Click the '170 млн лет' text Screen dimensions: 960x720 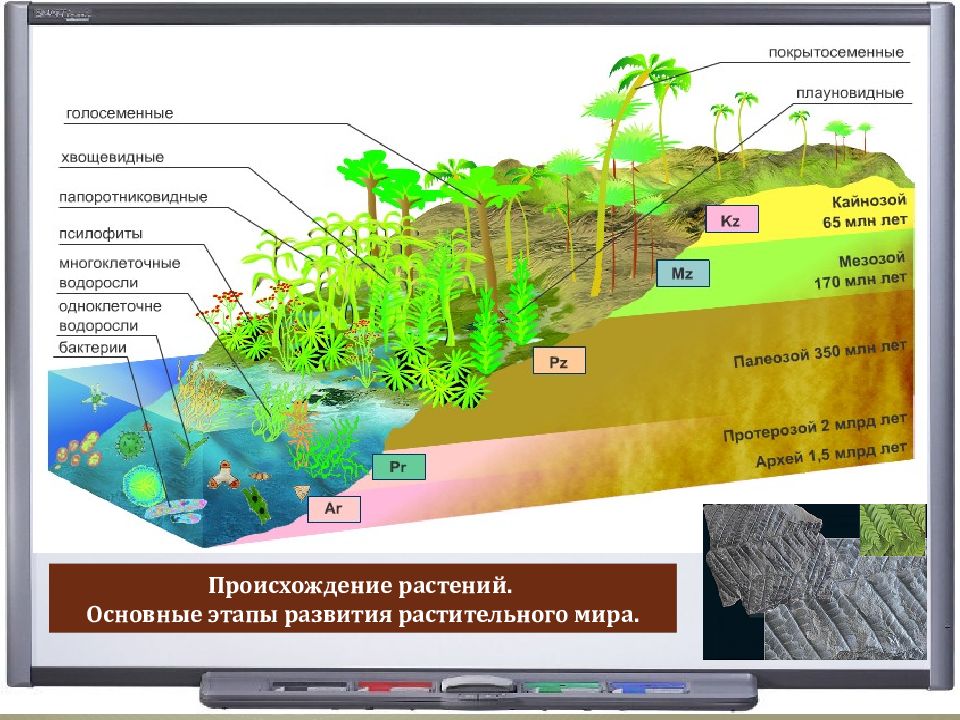(x=860, y=280)
